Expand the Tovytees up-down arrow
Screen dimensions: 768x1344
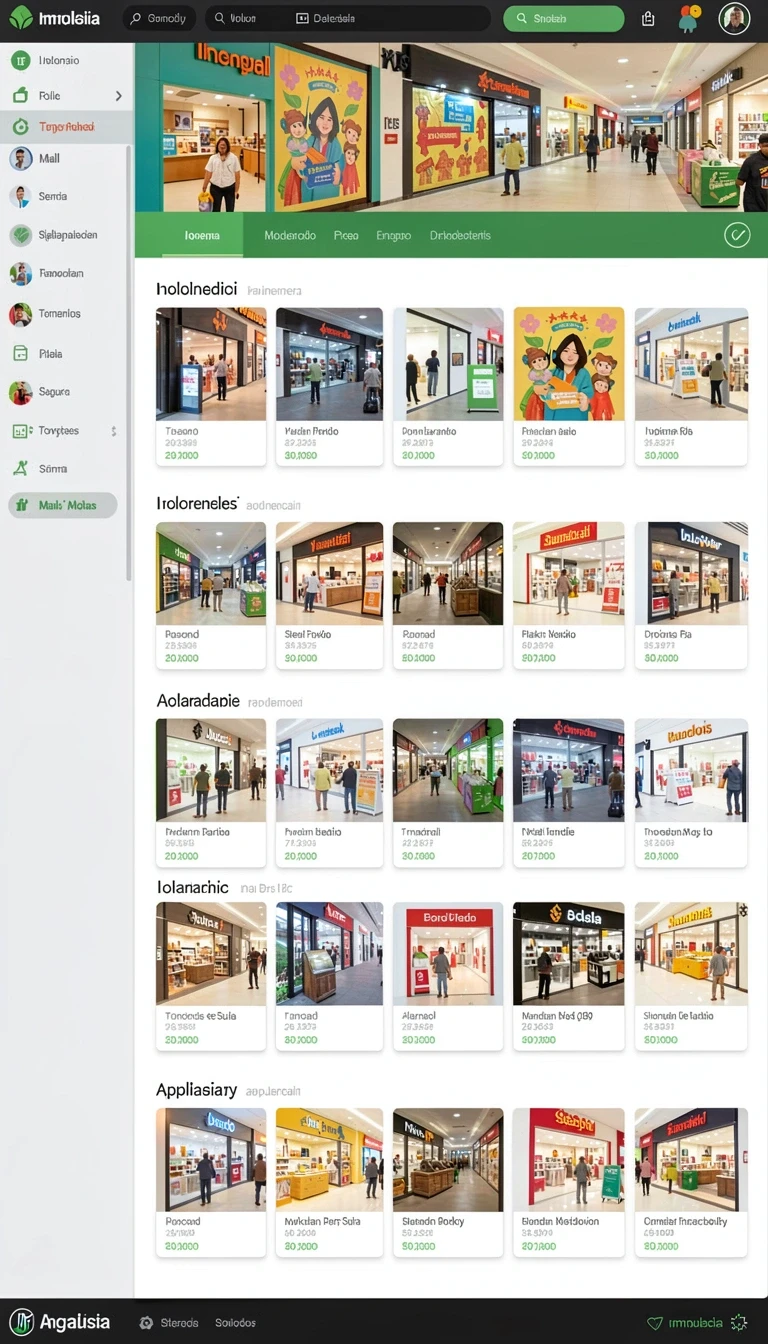(x=113, y=431)
